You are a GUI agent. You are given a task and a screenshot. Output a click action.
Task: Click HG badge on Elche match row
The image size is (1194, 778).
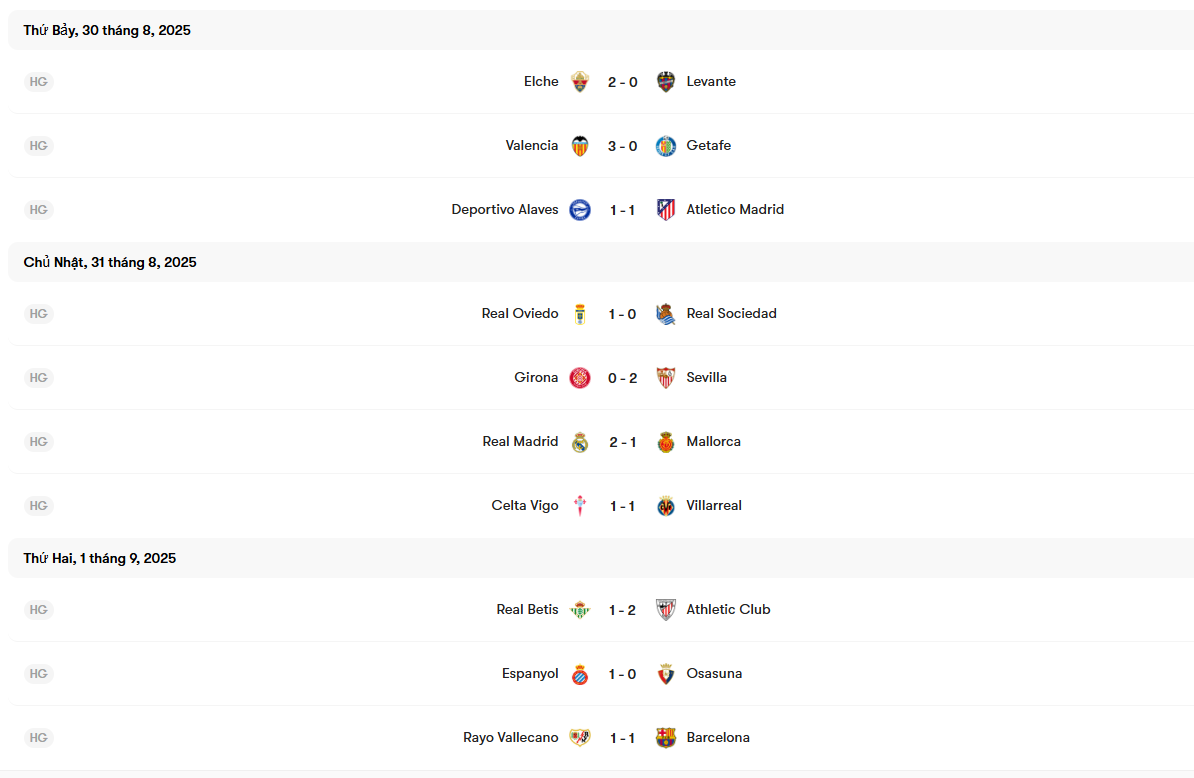[x=38, y=82]
